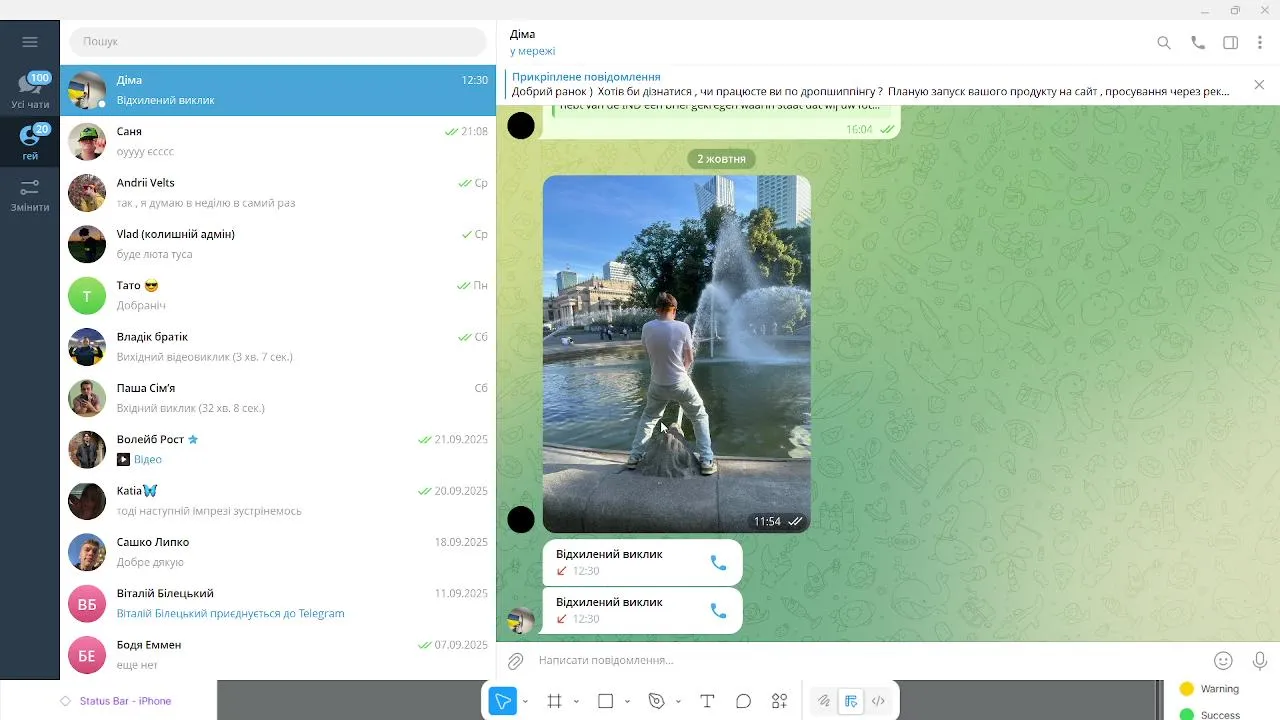Select the Comment tool
The height and width of the screenshot is (720, 1280).
[x=743, y=702]
